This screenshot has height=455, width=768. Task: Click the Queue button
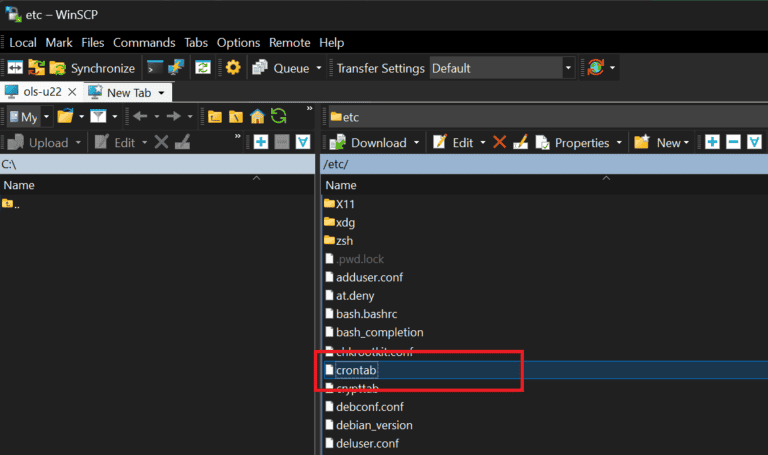pos(281,68)
